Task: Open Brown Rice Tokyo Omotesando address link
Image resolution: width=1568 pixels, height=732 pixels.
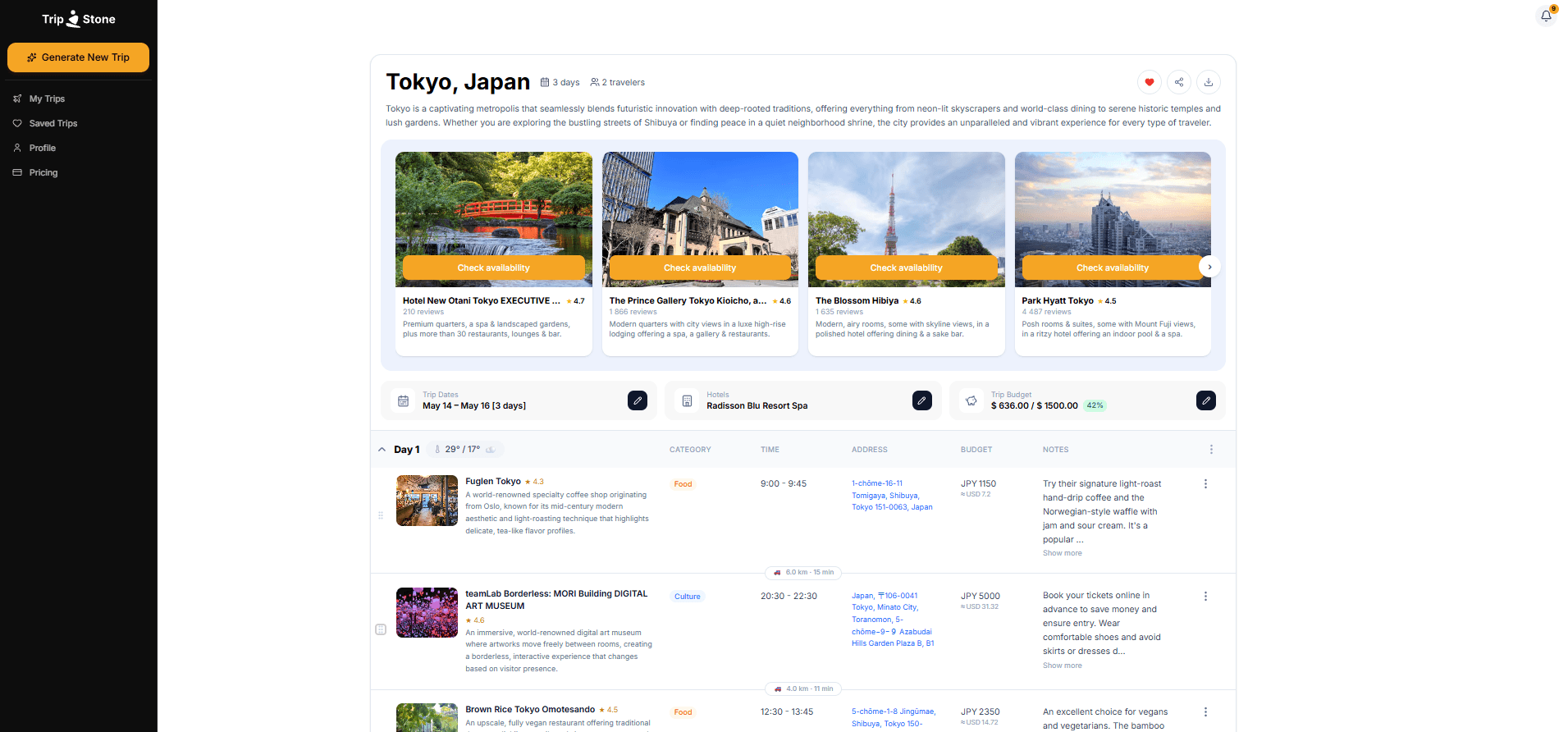Action: [894, 717]
